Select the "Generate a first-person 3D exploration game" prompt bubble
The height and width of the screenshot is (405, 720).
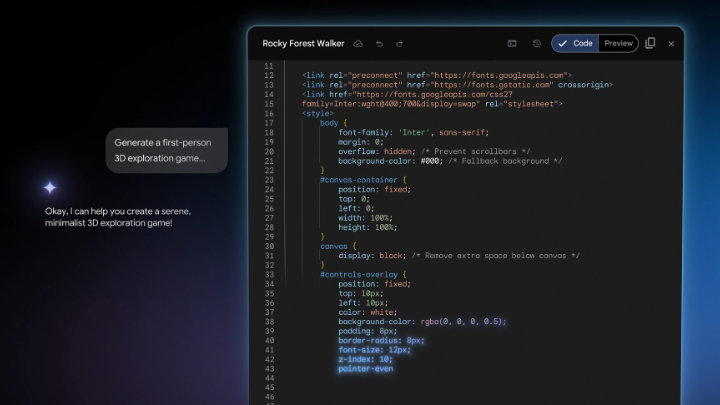166,150
